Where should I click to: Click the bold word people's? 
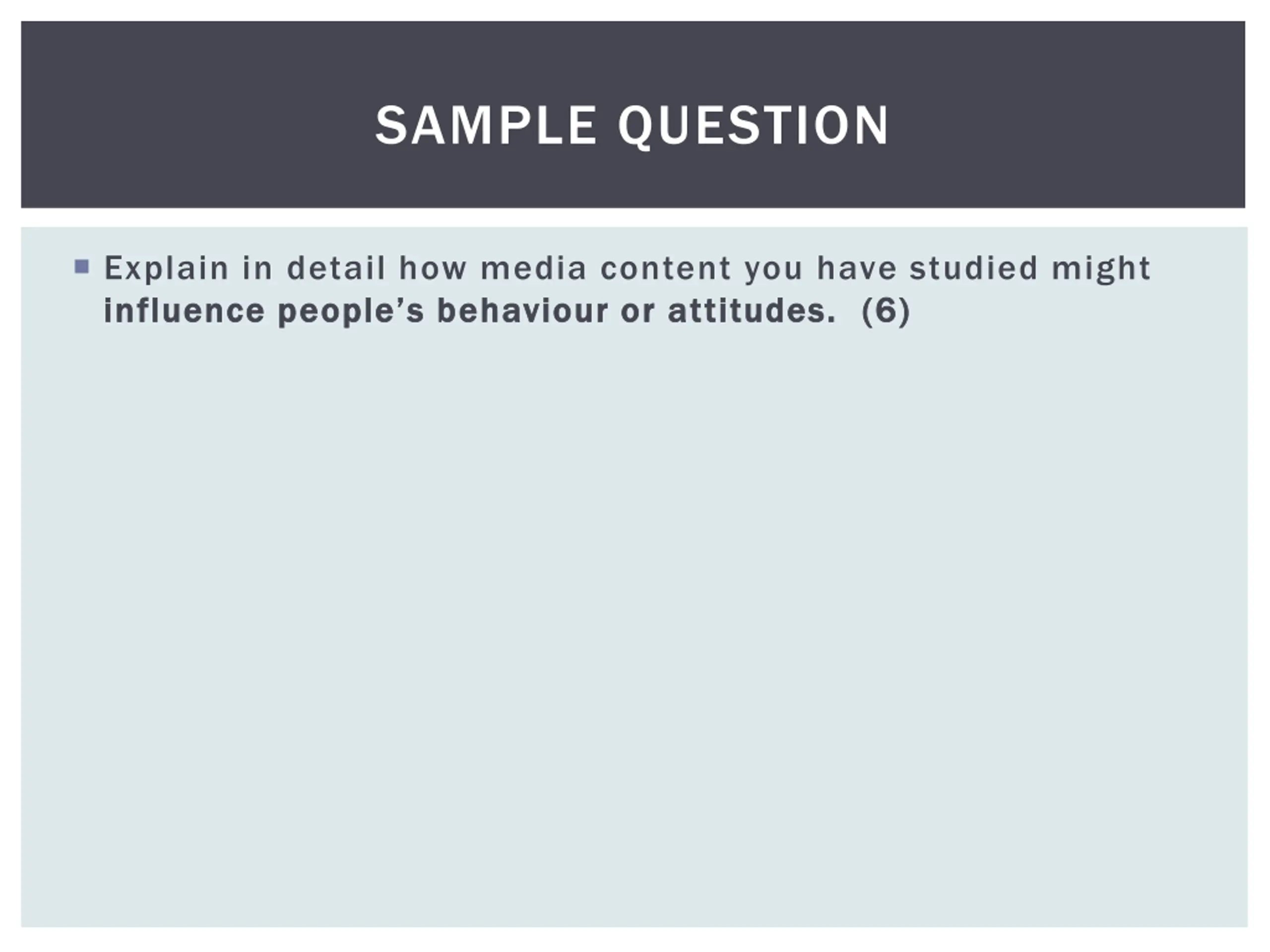[350, 311]
